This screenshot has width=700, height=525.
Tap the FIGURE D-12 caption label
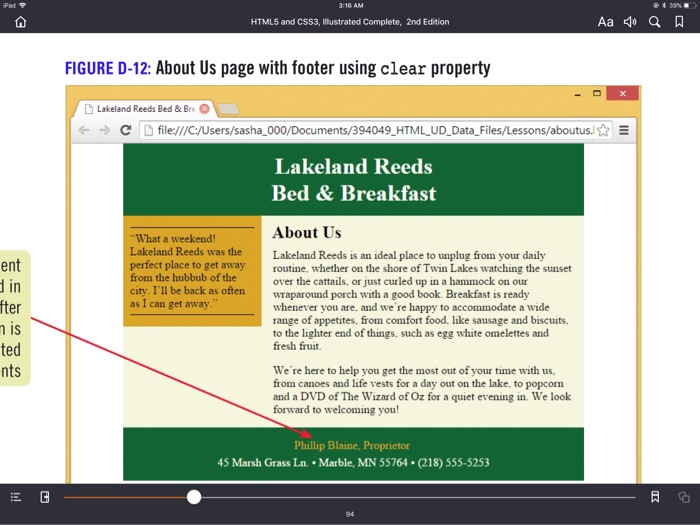tap(108, 68)
